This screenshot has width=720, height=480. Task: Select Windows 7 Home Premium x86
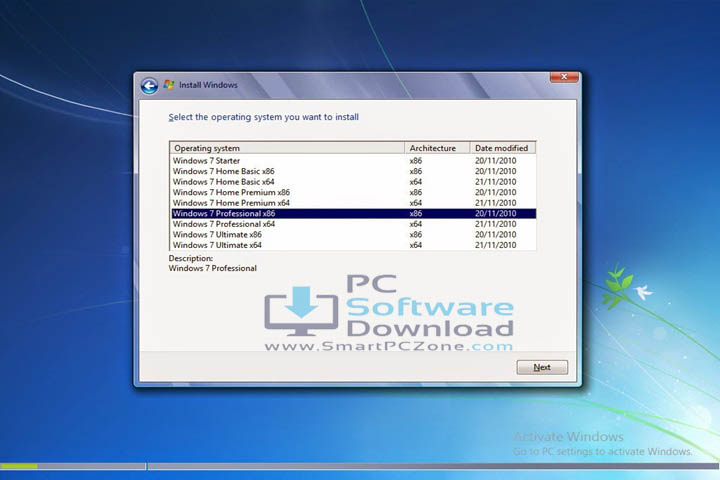point(353,192)
